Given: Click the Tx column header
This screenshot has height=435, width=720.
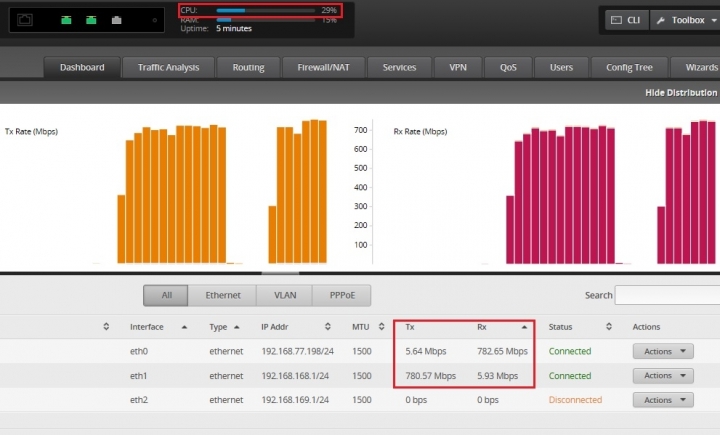Looking at the screenshot, I should coord(410,327).
